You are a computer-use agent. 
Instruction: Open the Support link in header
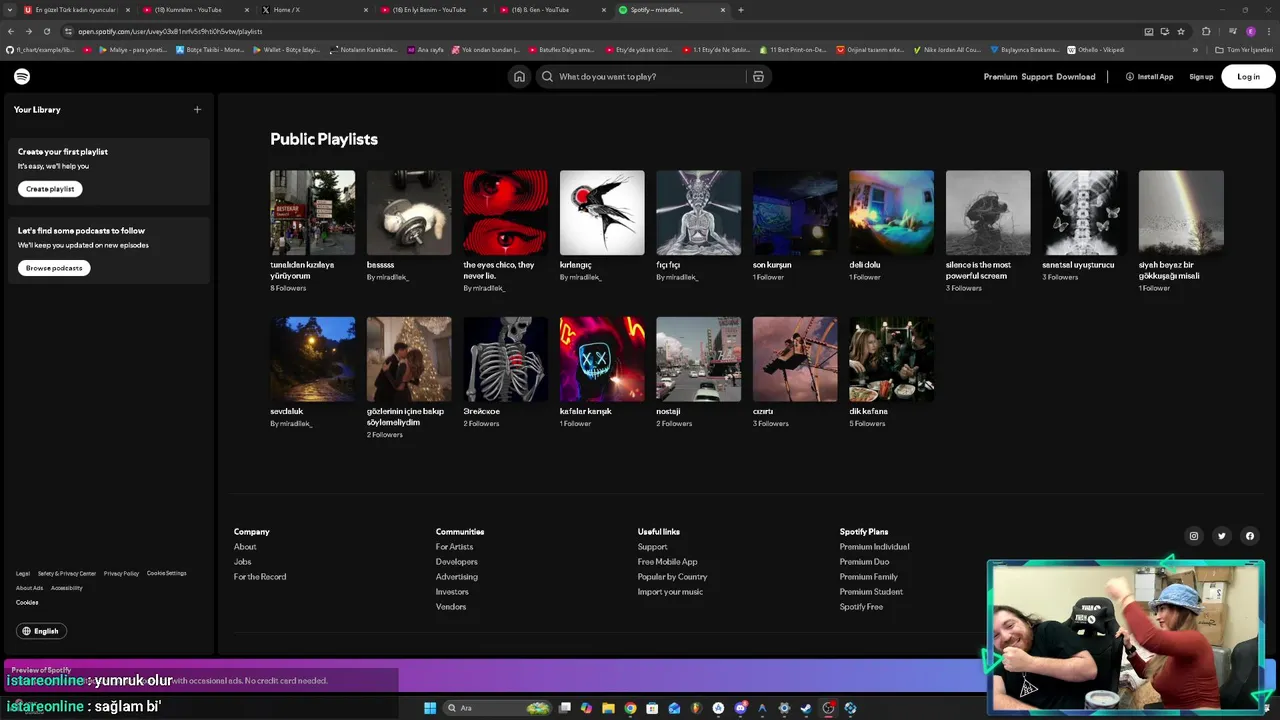1037,76
